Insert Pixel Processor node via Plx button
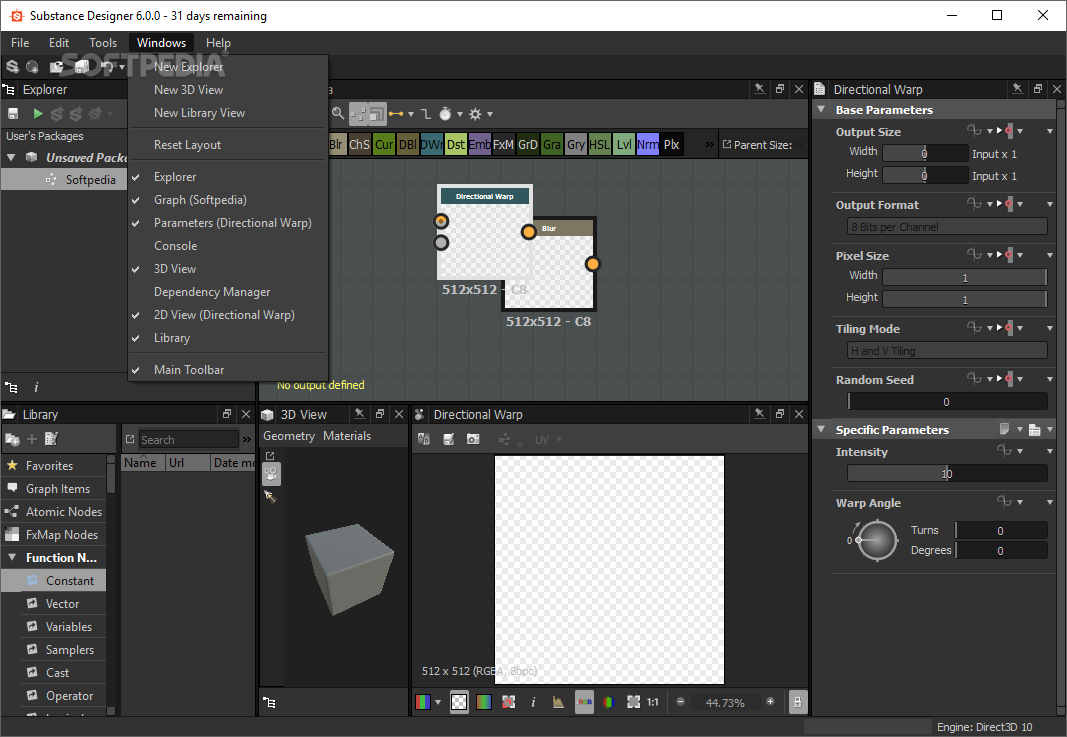Screen dimensions: 1067x737 point(672,144)
